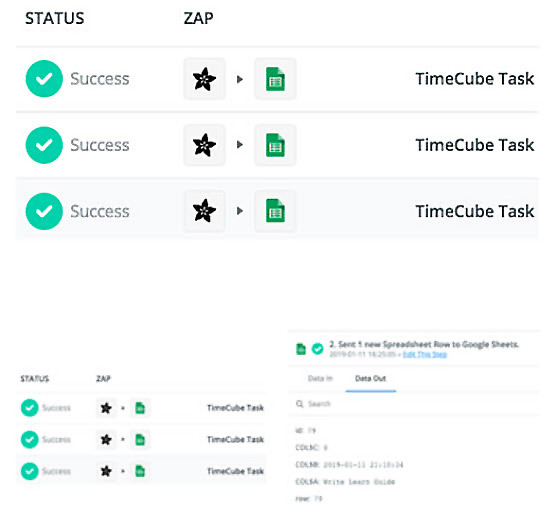This screenshot has width=550, height=522.
Task: Click the Google Sheets icon in second large row
Action: click(275, 145)
